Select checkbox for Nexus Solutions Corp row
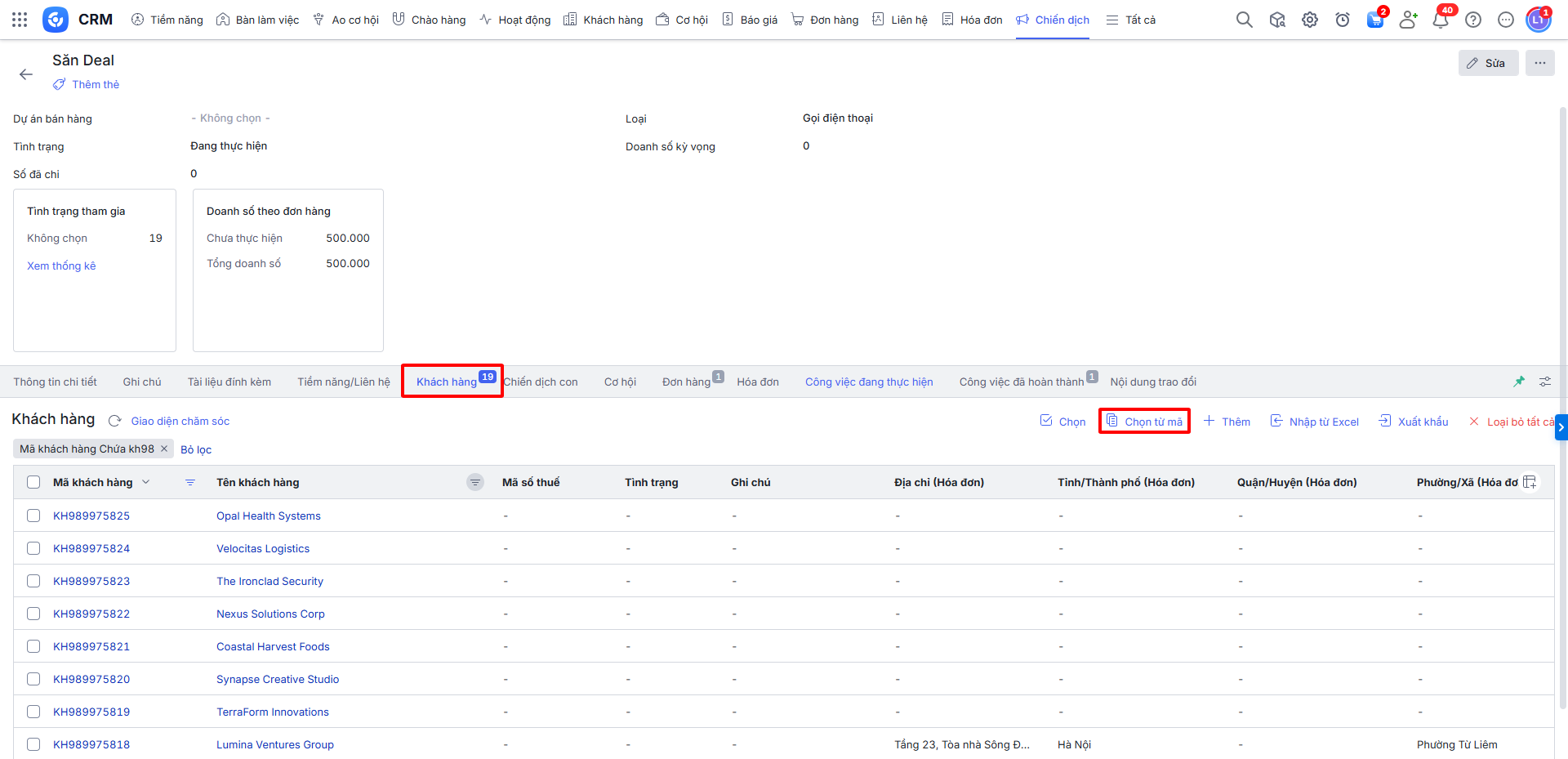 33,614
